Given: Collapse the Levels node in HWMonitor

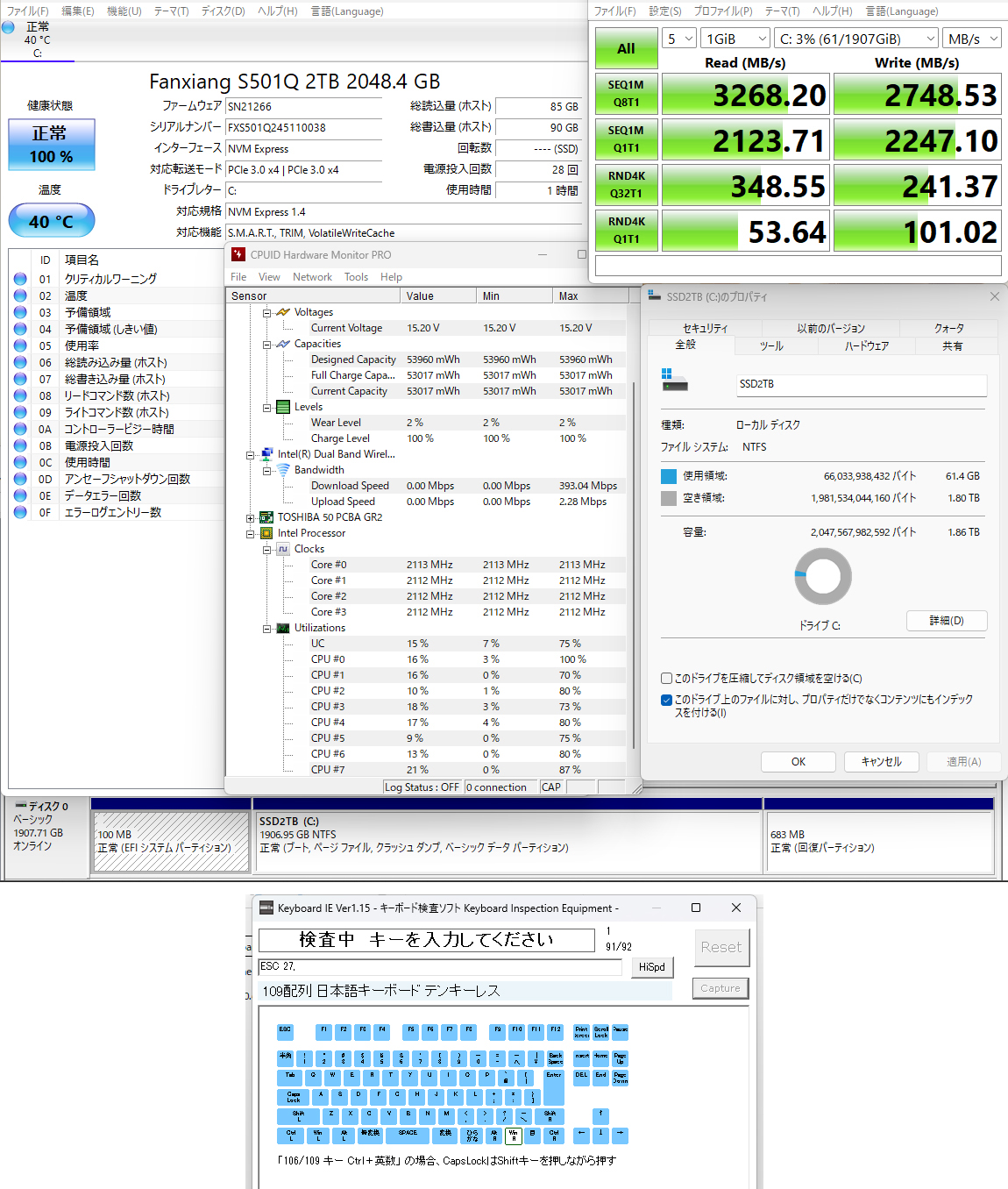Looking at the screenshot, I should 266,407.
